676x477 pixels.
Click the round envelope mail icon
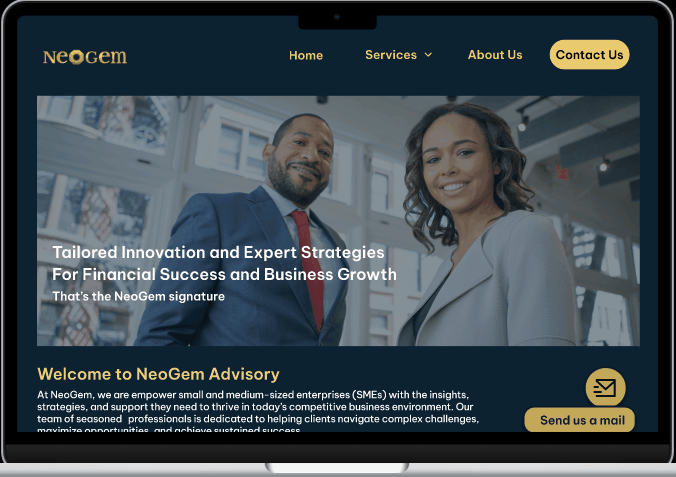click(605, 387)
